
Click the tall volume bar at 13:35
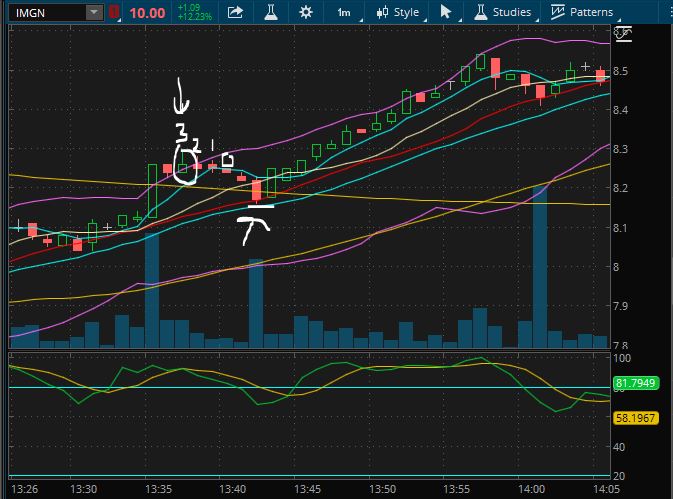pos(152,290)
